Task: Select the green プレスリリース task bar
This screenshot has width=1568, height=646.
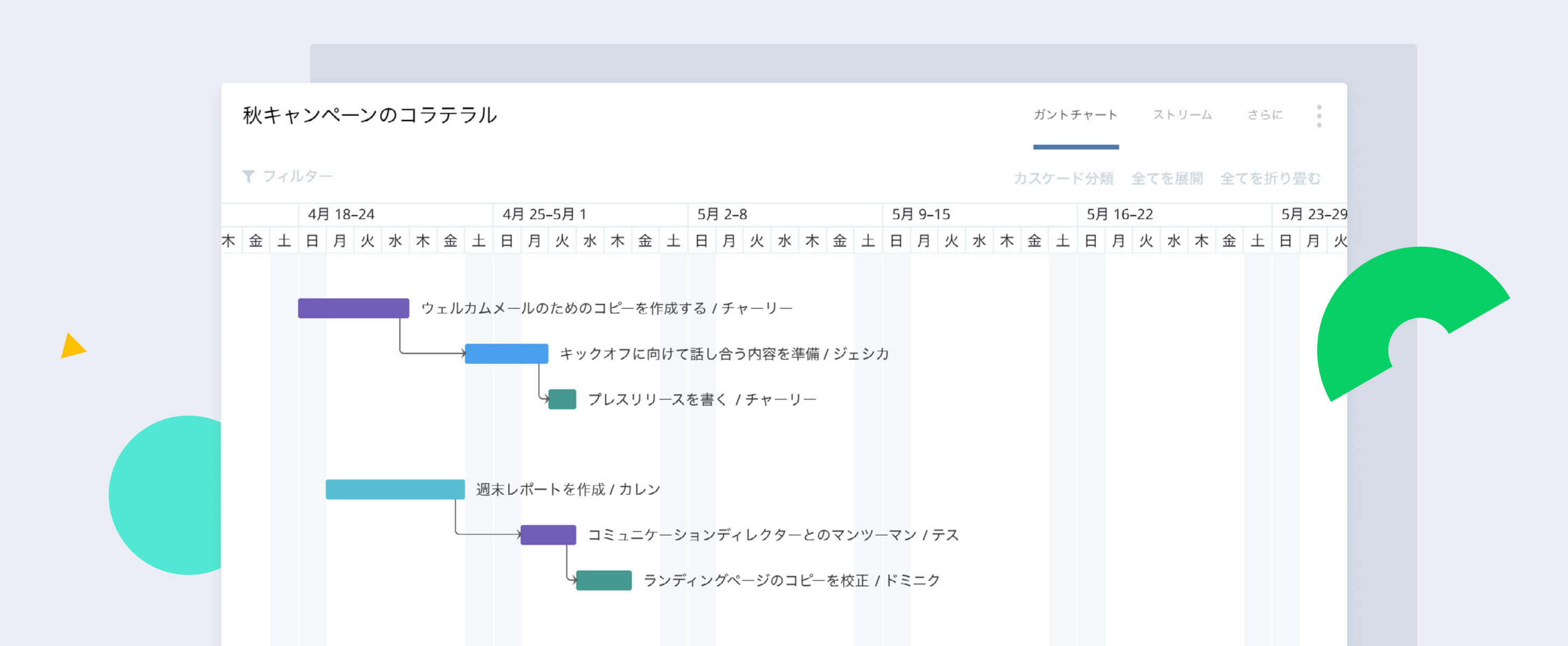Action: pyautogui.click(x=562, y=399)
